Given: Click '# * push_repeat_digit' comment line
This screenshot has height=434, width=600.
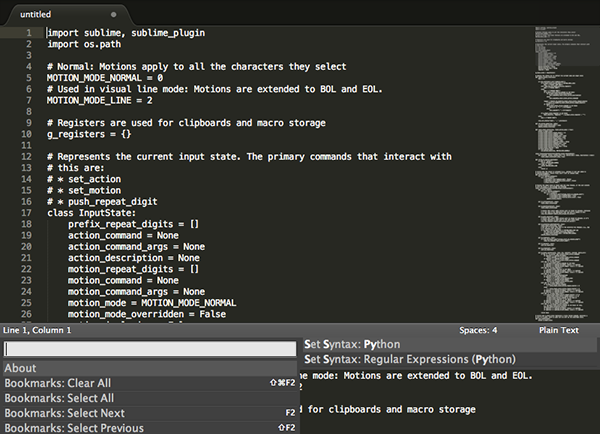Looking at the screenshot, I should click(102, 202).
